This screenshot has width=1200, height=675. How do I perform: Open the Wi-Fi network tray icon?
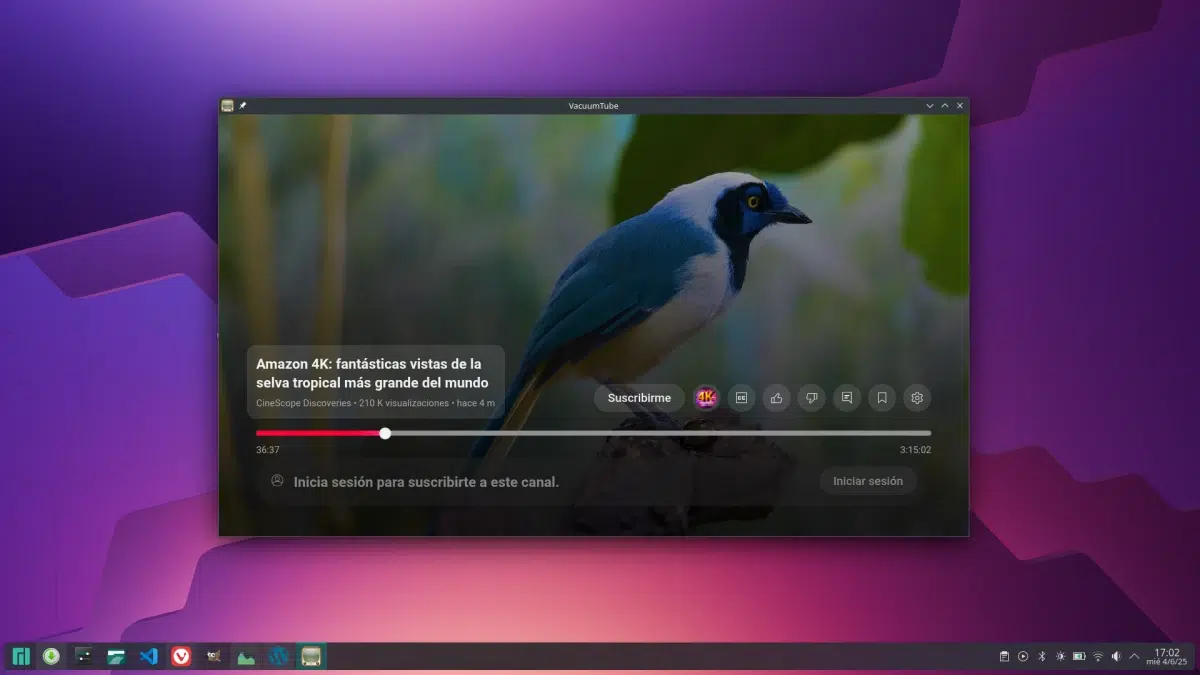(x=1098, y=656)
